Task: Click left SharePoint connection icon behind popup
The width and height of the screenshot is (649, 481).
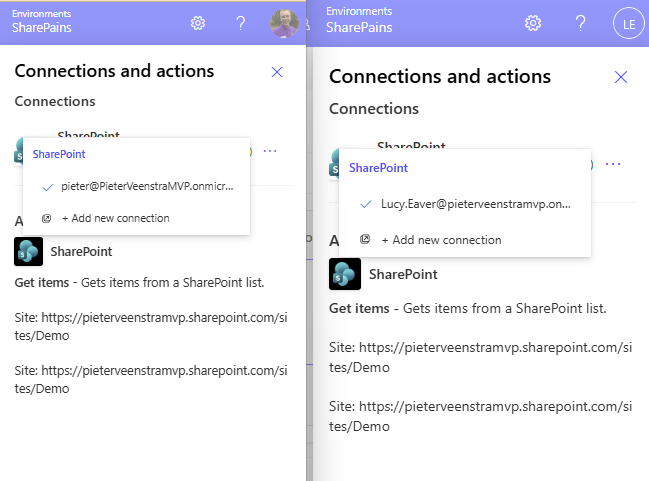Action: pyautogui.click(x=19, y=152)
